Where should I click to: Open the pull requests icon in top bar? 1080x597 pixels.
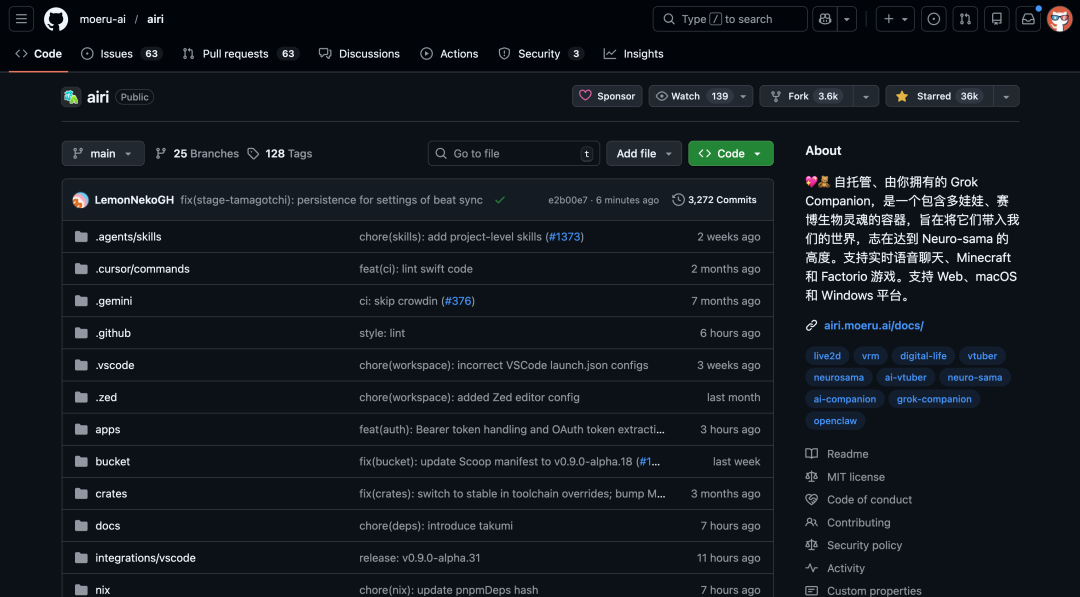click(965, 19)
